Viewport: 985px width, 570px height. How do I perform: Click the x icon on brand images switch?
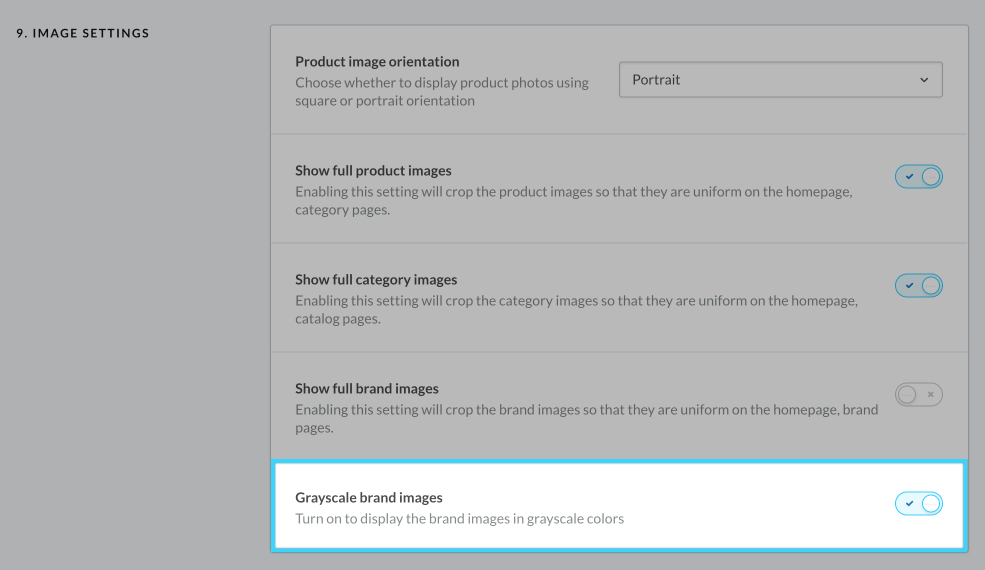(x=930, y=395)
